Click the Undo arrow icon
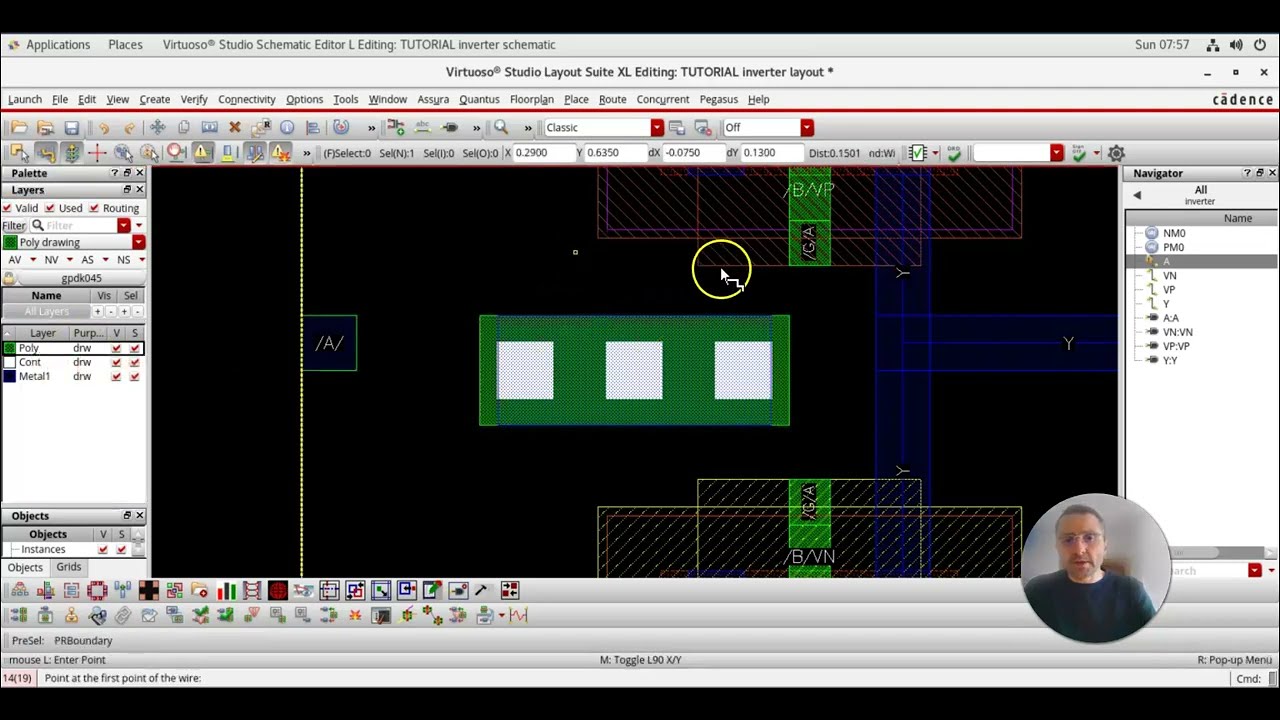 click(103, 128)
